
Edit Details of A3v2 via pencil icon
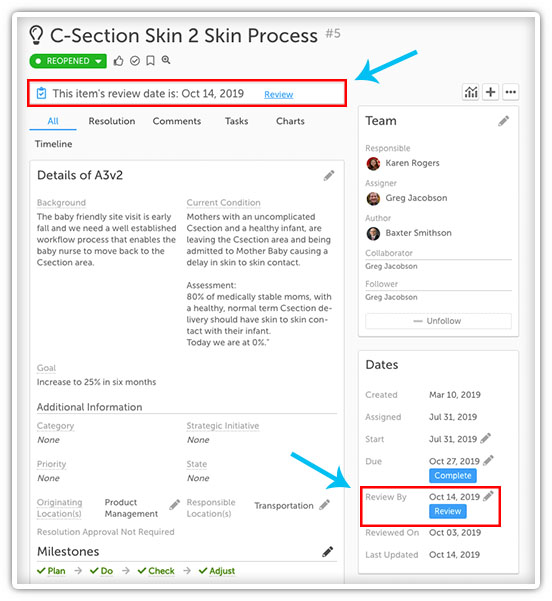(329, 176)
